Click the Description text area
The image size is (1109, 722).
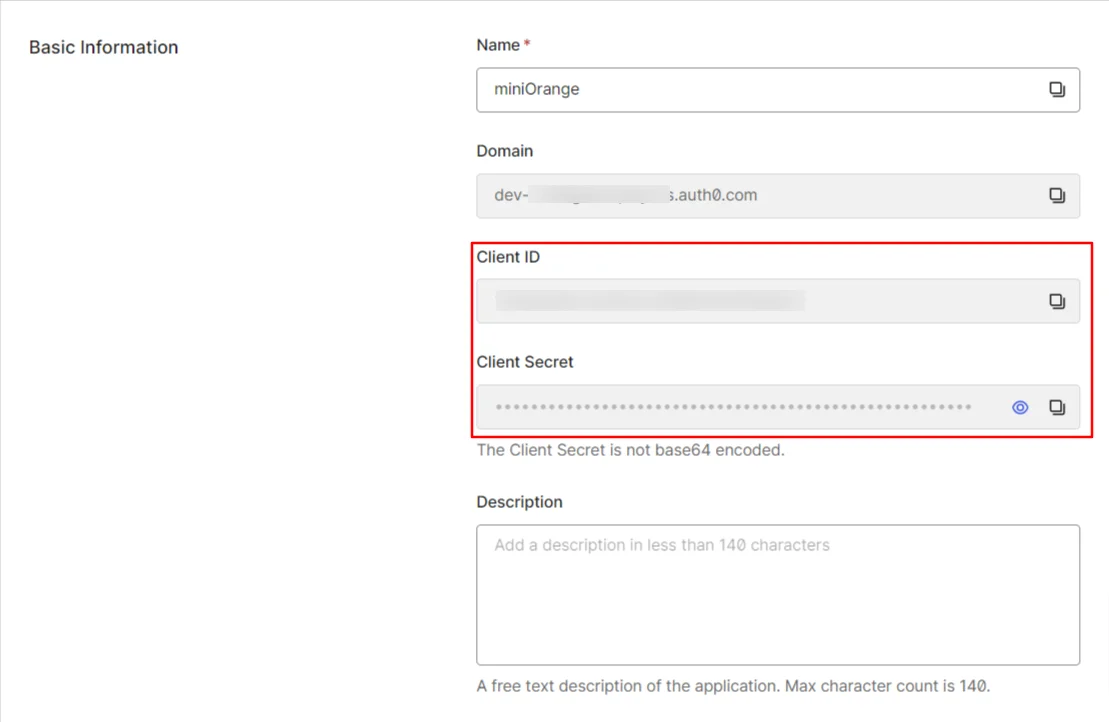tap(778, 594)
